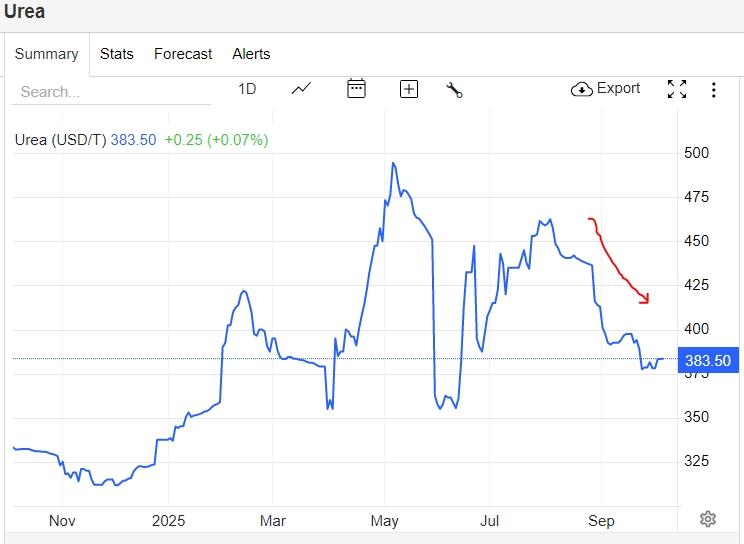
Task: Select the Alerts tab
Action: (x=251, y=54)
